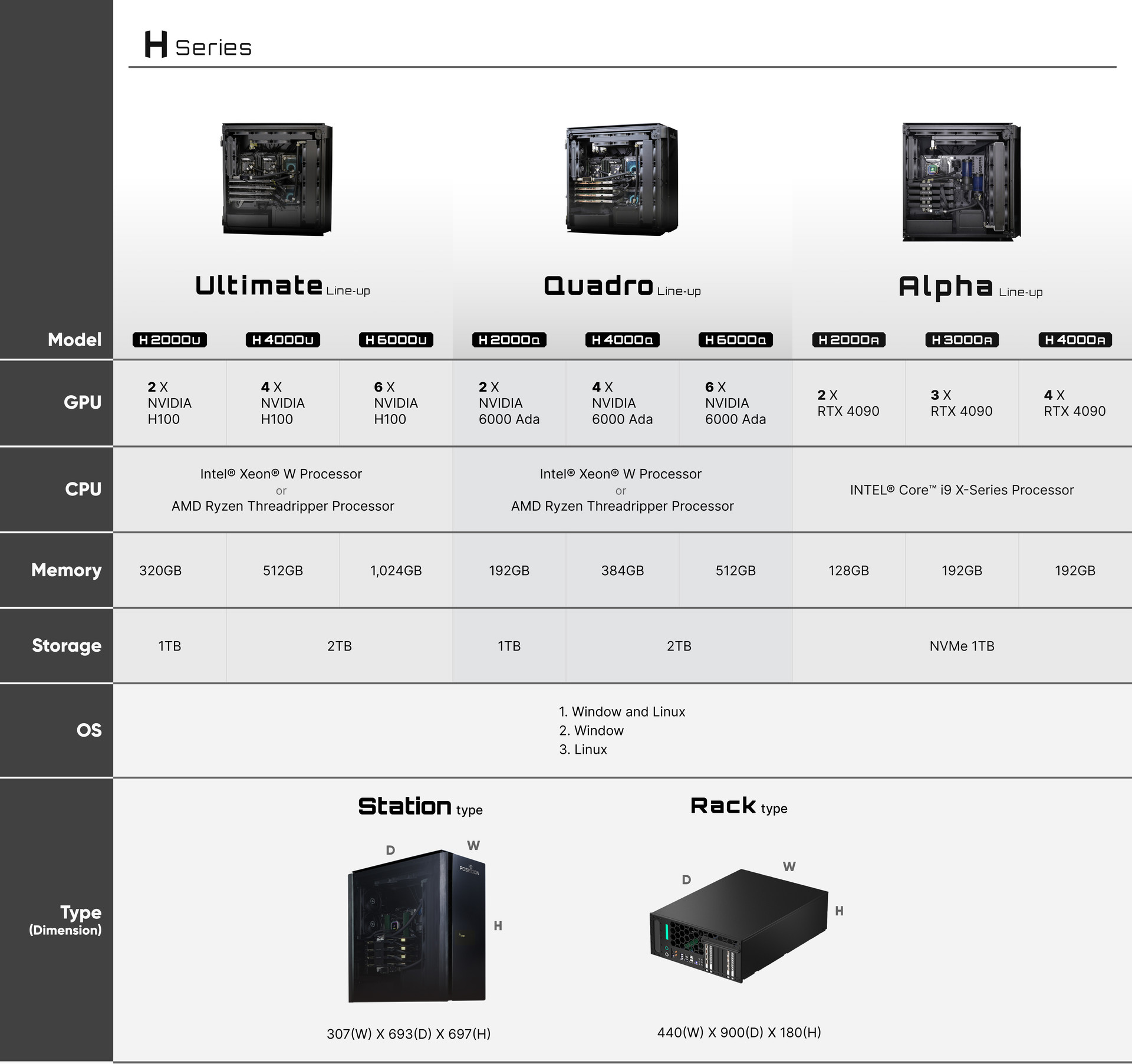
Task: Click the 384GB memory value
Action: click(x=623, y=570)
